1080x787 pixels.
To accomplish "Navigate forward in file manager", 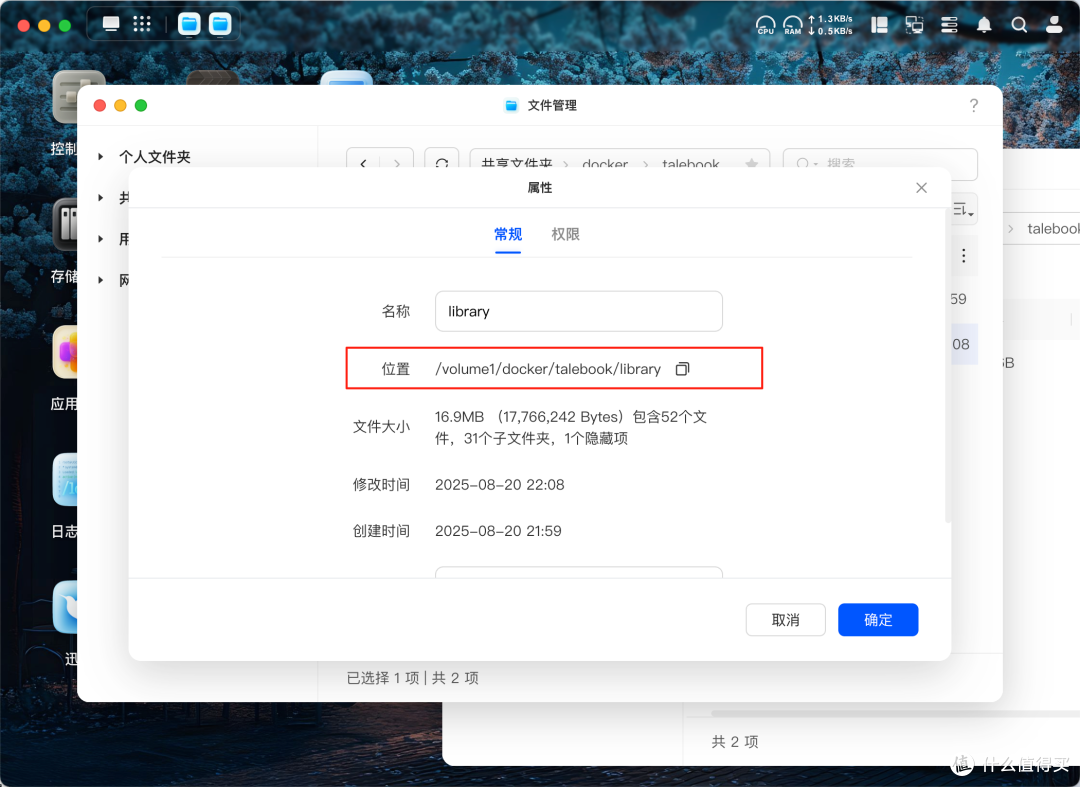I will (397, 163).
